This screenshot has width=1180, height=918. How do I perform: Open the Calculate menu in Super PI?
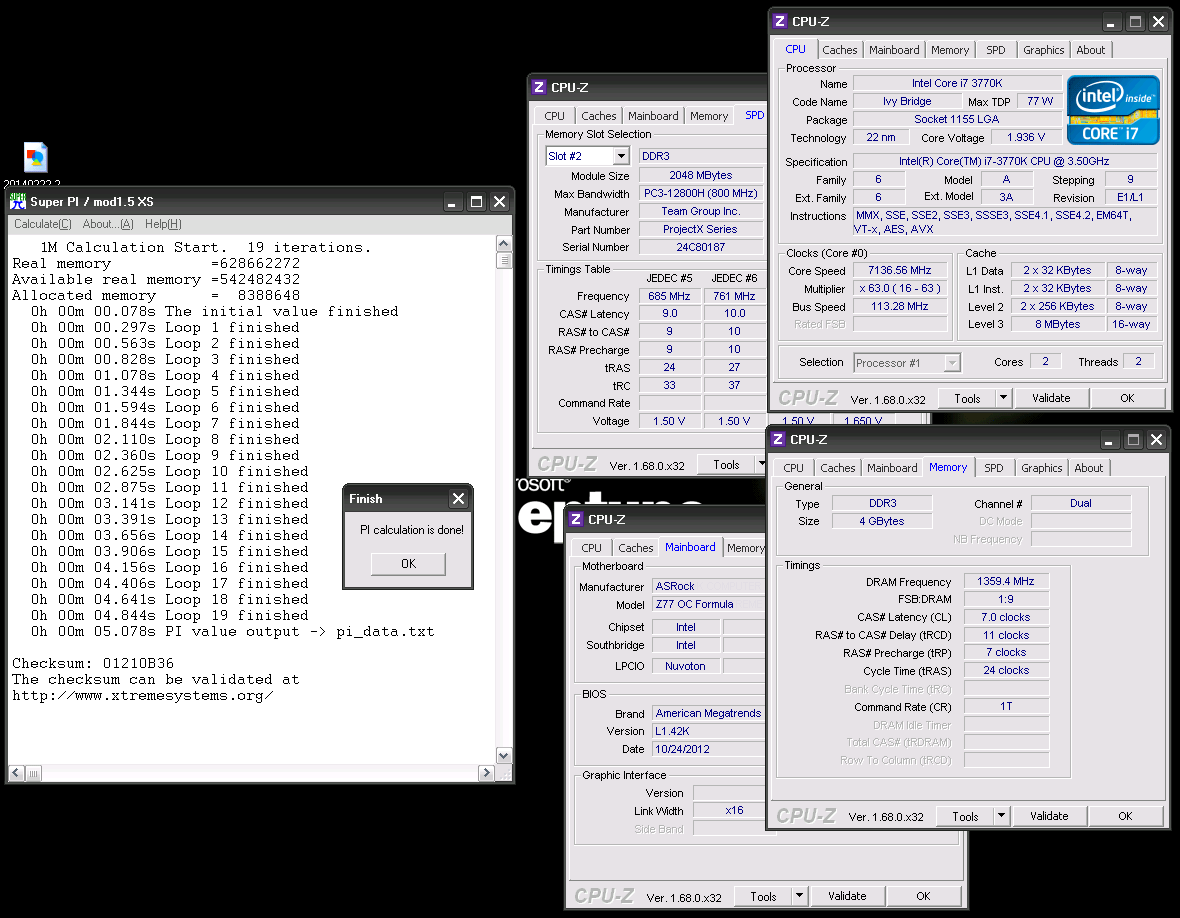pos(43,224)
